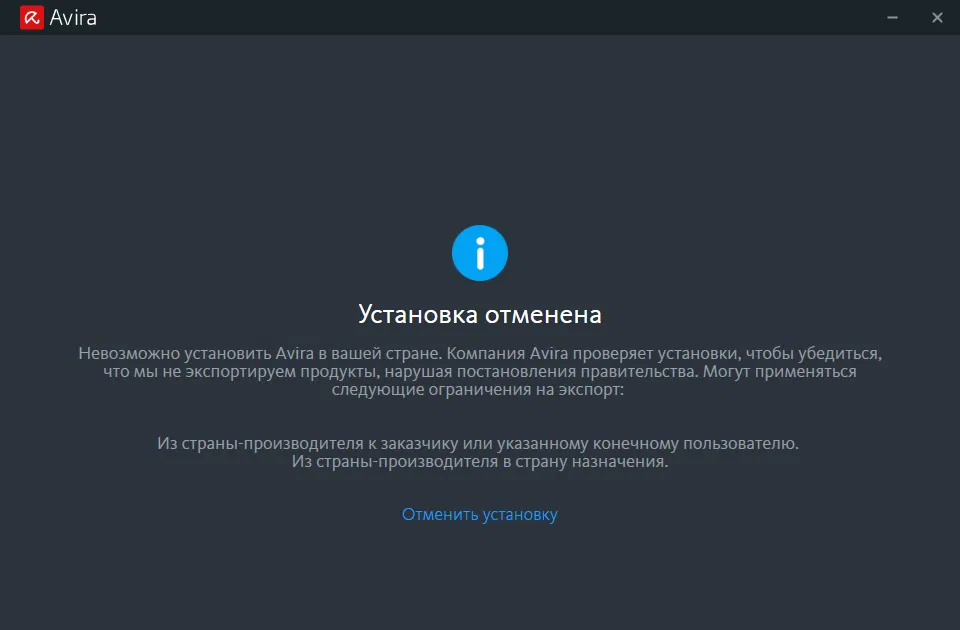Click the word отменена in the heading
The image size is (960, 630).
point(544,315)
